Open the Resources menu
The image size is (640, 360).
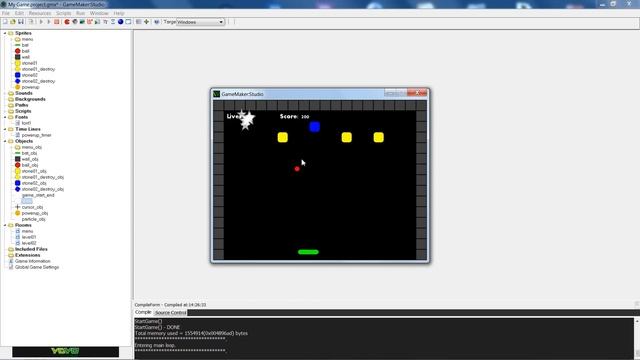[x=40, y=13]
